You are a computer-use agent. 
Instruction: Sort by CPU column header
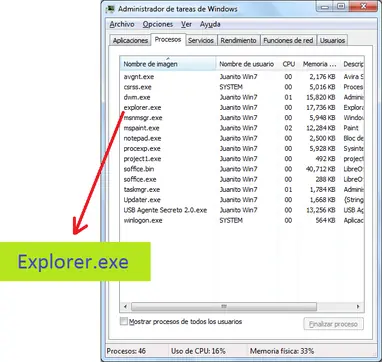click(289, 64)
